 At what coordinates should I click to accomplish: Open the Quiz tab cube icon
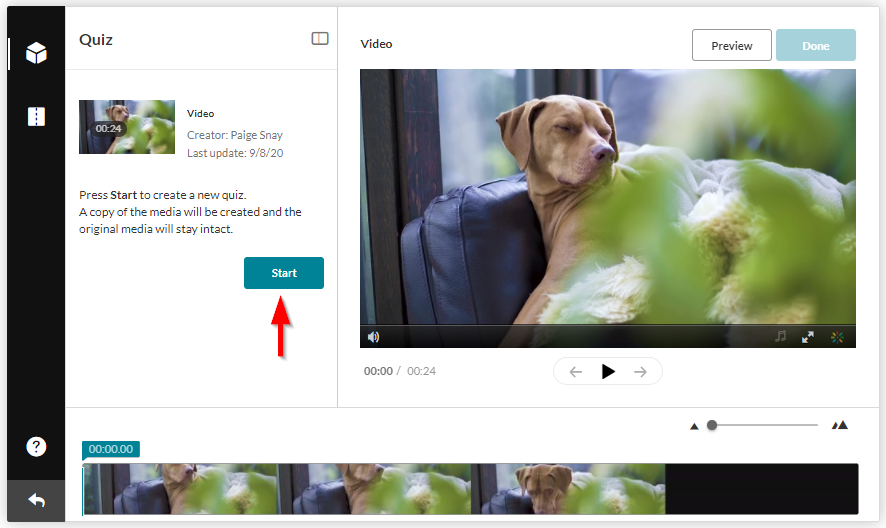tap(36, 53)
